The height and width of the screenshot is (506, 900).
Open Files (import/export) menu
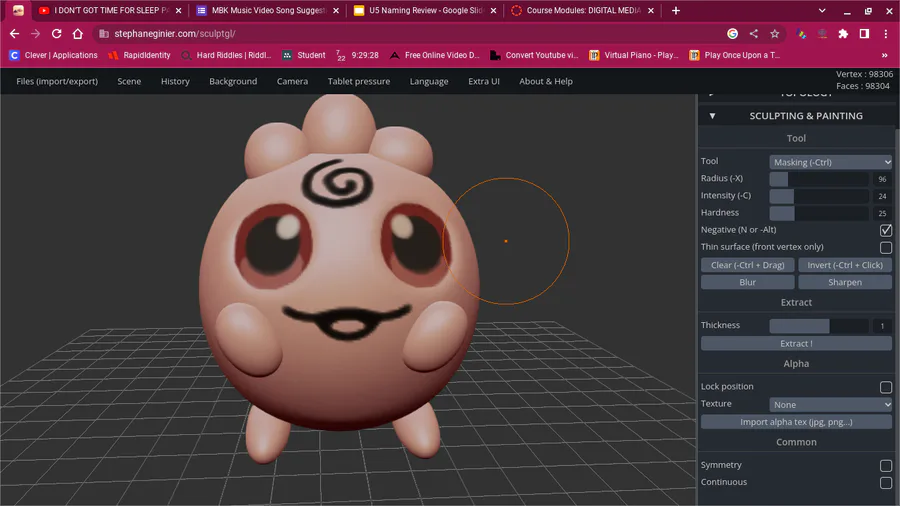pos(57,81)
